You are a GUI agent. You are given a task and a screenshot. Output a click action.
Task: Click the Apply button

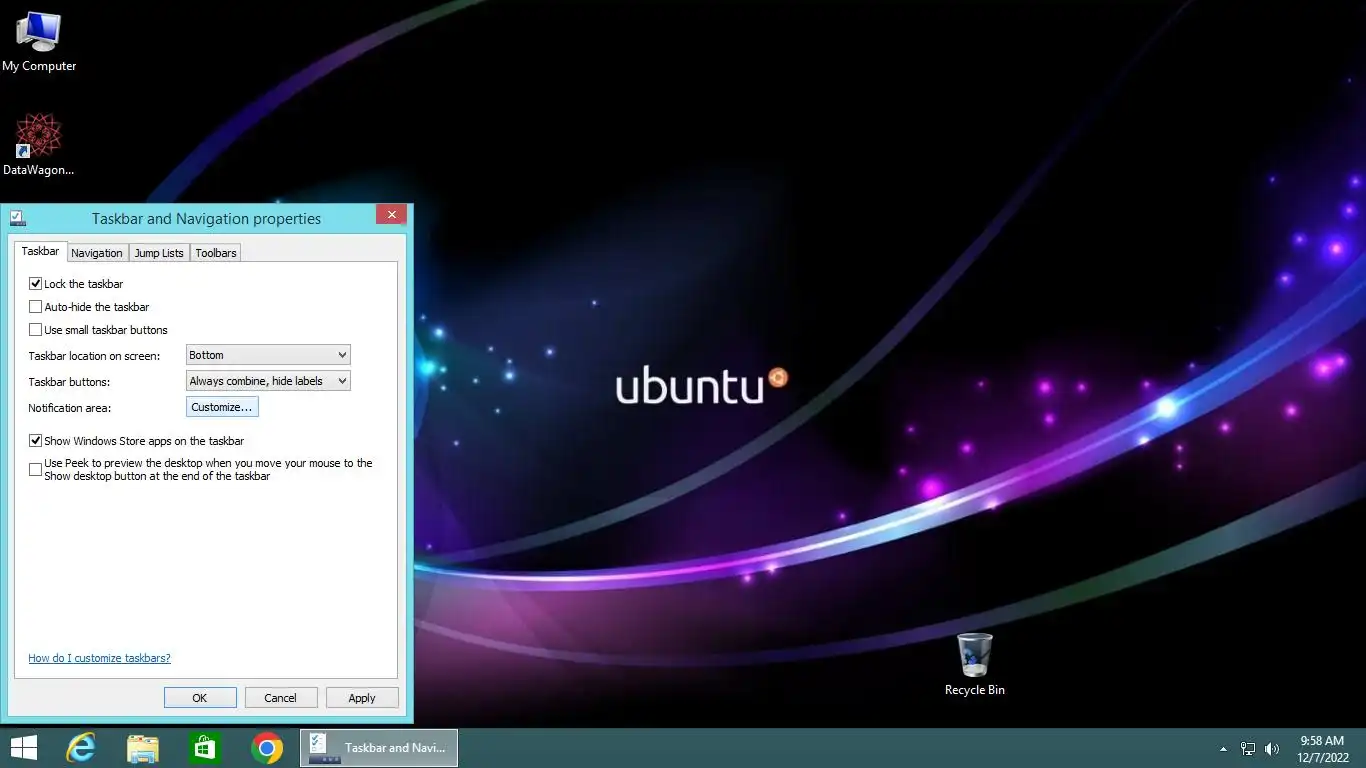pyautogui.click(x=362, y=698)
